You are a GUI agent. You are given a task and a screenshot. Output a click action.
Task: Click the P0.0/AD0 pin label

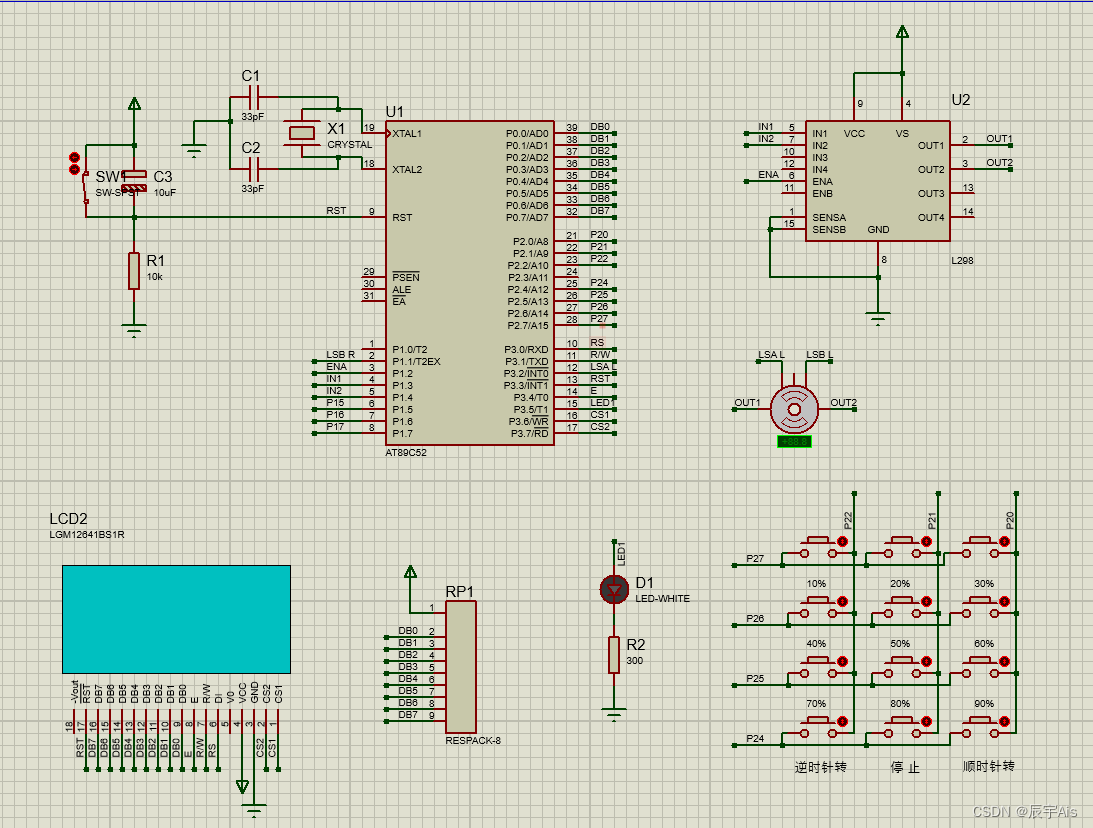(527, 133)
